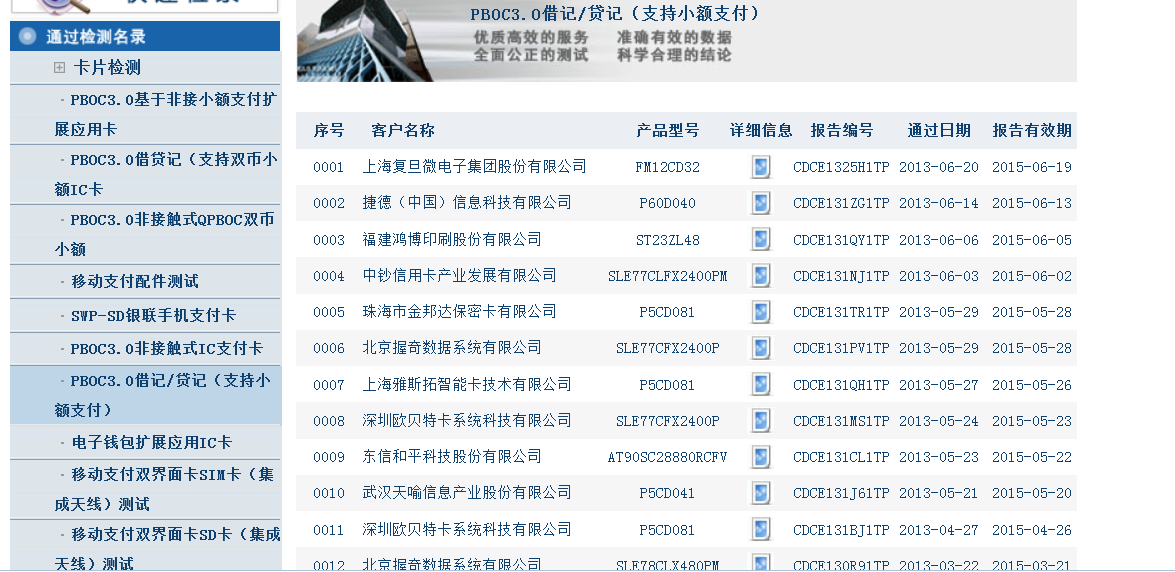The height and width of the screenshot is (572, 1175).
Task: View detail icon for row 0010
Action: pyautogui.click(x=761, y=493)
